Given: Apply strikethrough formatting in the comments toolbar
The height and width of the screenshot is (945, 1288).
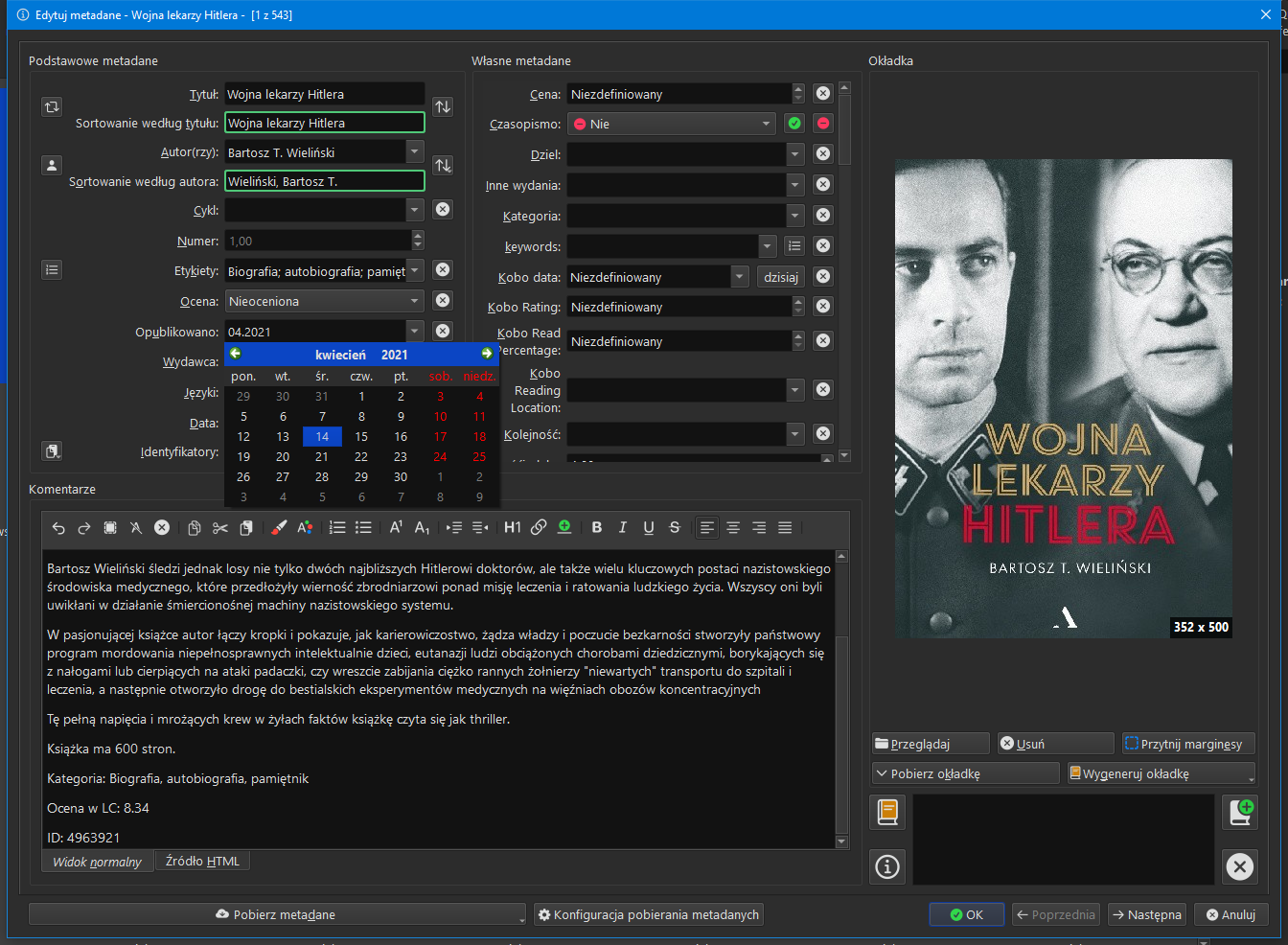Looking at the screenshot, I should 675,527.
